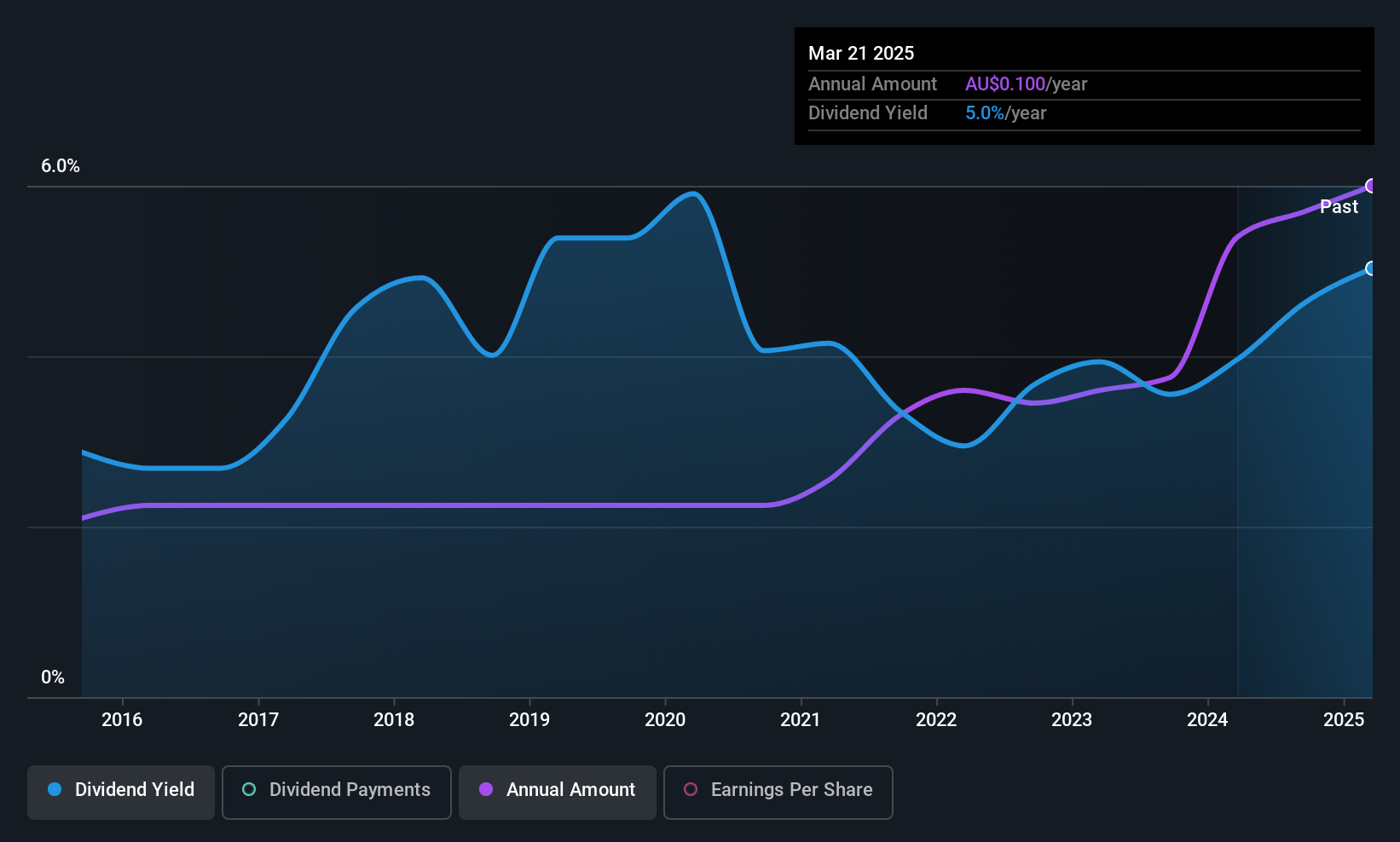Click the 2022 x-axis label

click(x=936, y=720)
